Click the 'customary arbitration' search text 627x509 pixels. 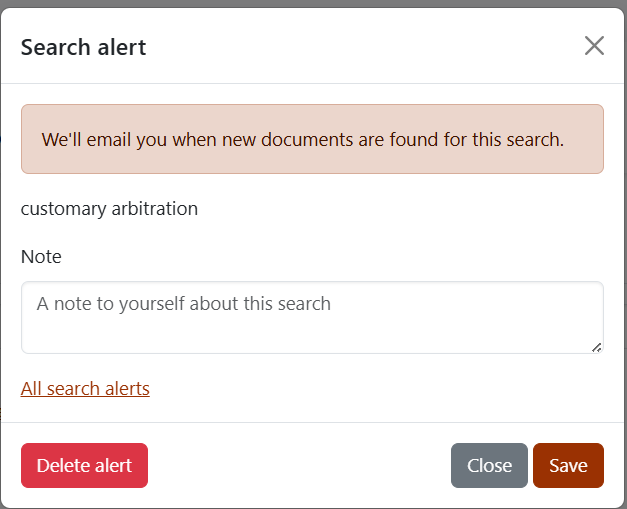(109, 209)
